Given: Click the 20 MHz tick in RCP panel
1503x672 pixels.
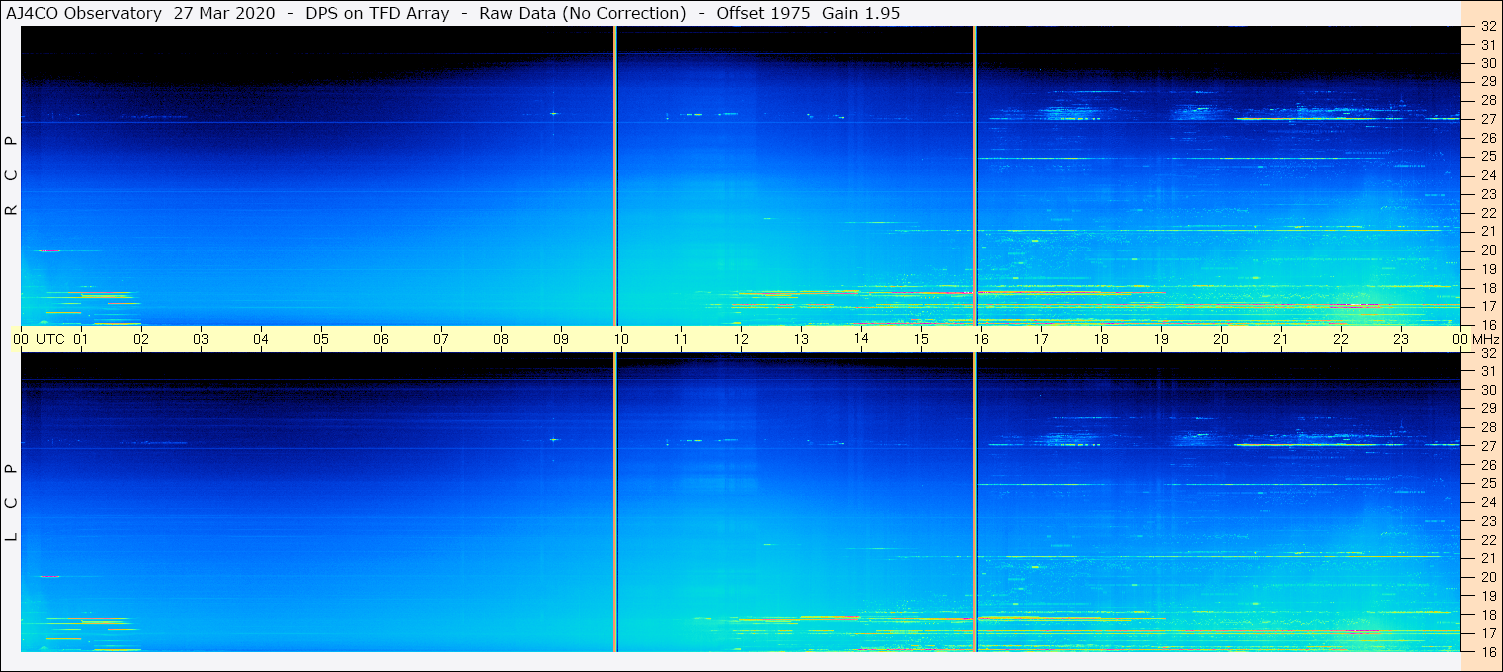Looking at the screenshot, I should (x=1488, y=250).
